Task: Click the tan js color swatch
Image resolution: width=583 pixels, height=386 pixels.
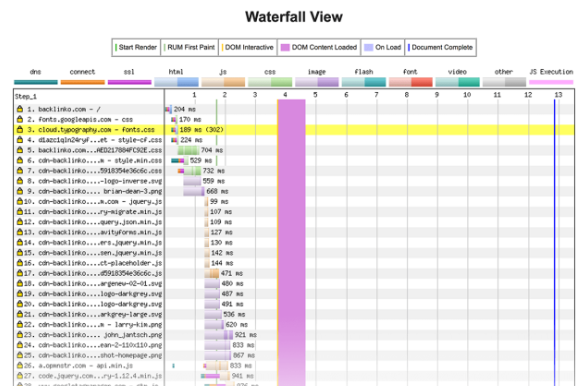Action: pos(223,82)
